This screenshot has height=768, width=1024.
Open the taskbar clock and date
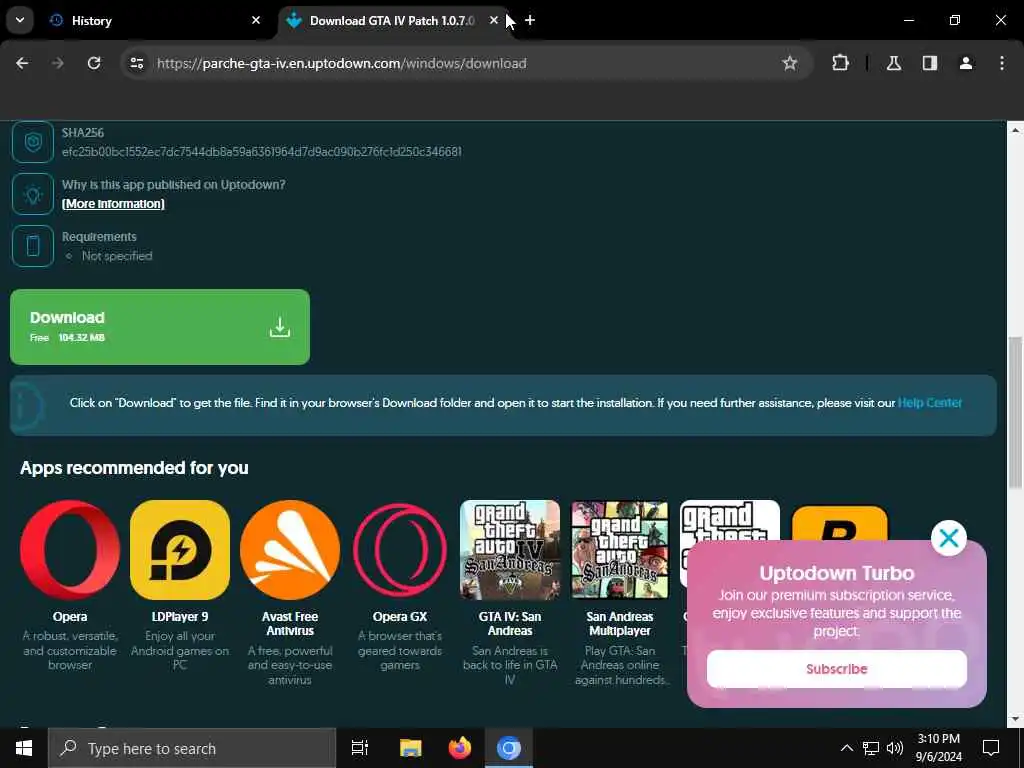(938, 748)
